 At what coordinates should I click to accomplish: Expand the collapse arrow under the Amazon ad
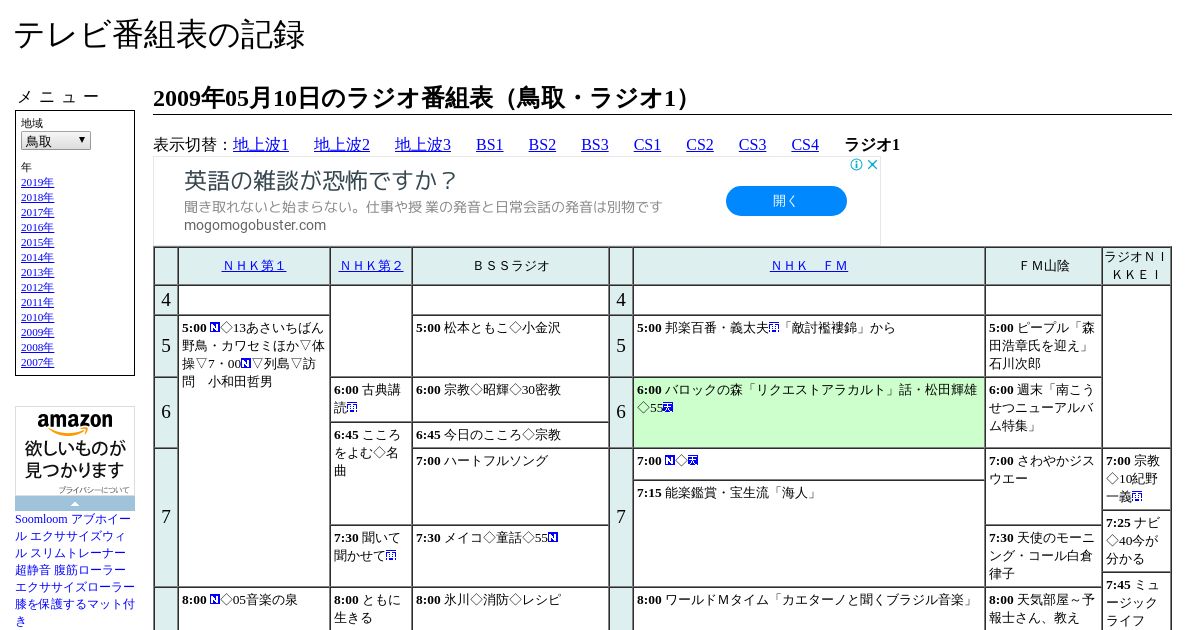[x=75, y=504]
